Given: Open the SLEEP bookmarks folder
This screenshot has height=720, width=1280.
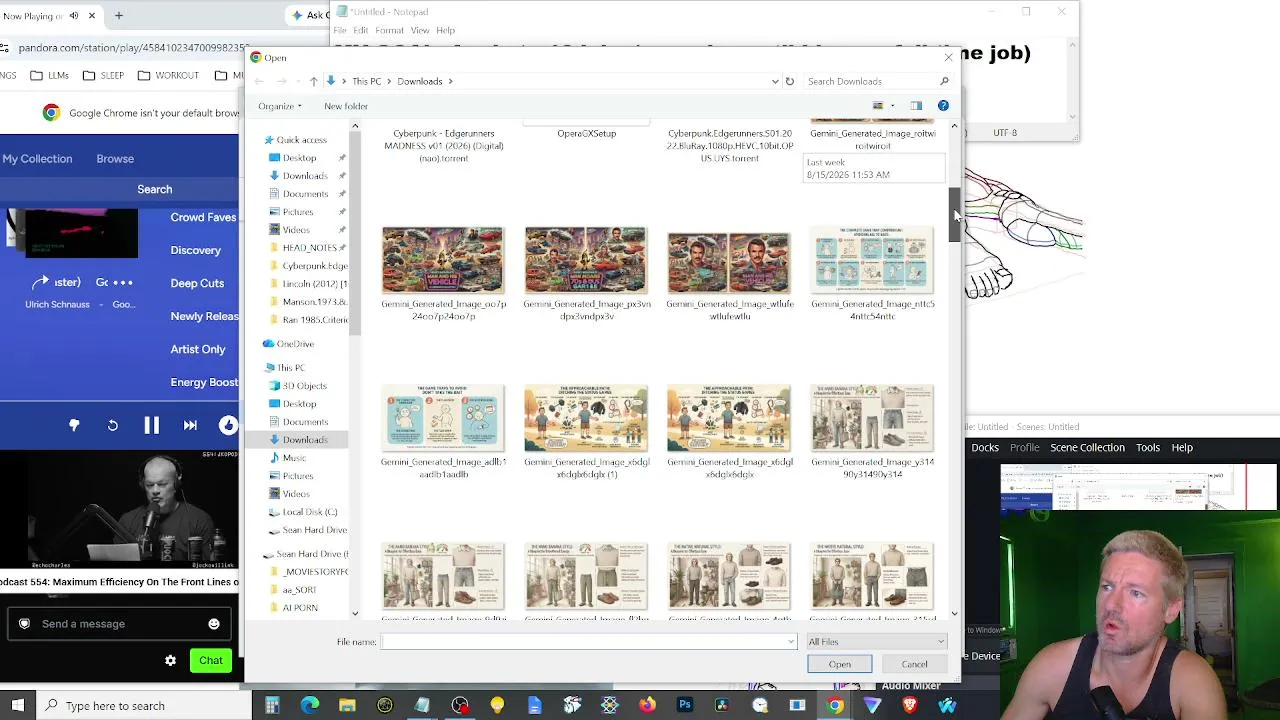Looking at the screenshot, I should coord(103,75).
